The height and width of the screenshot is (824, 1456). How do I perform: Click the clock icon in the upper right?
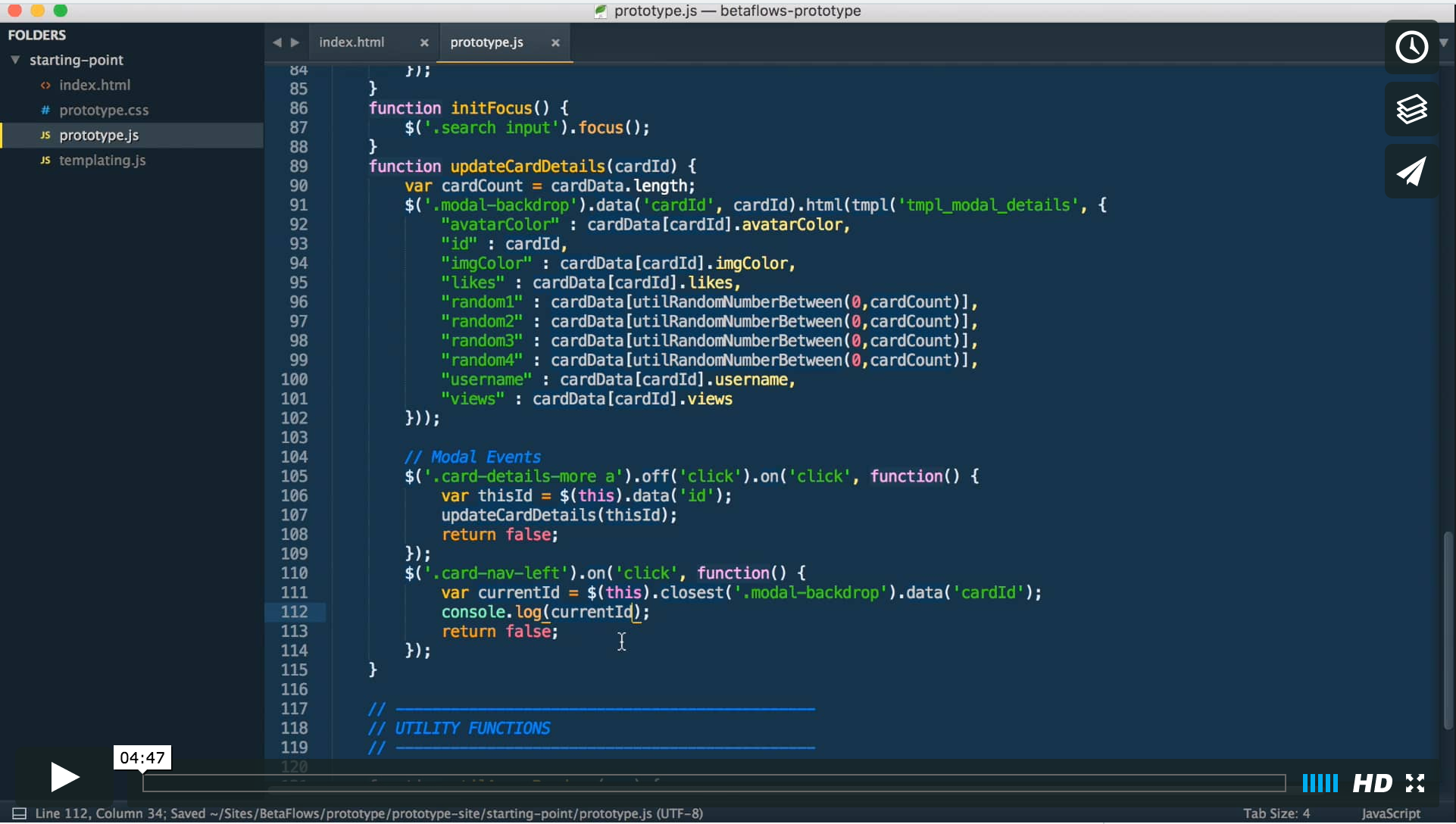[1412, 46]
